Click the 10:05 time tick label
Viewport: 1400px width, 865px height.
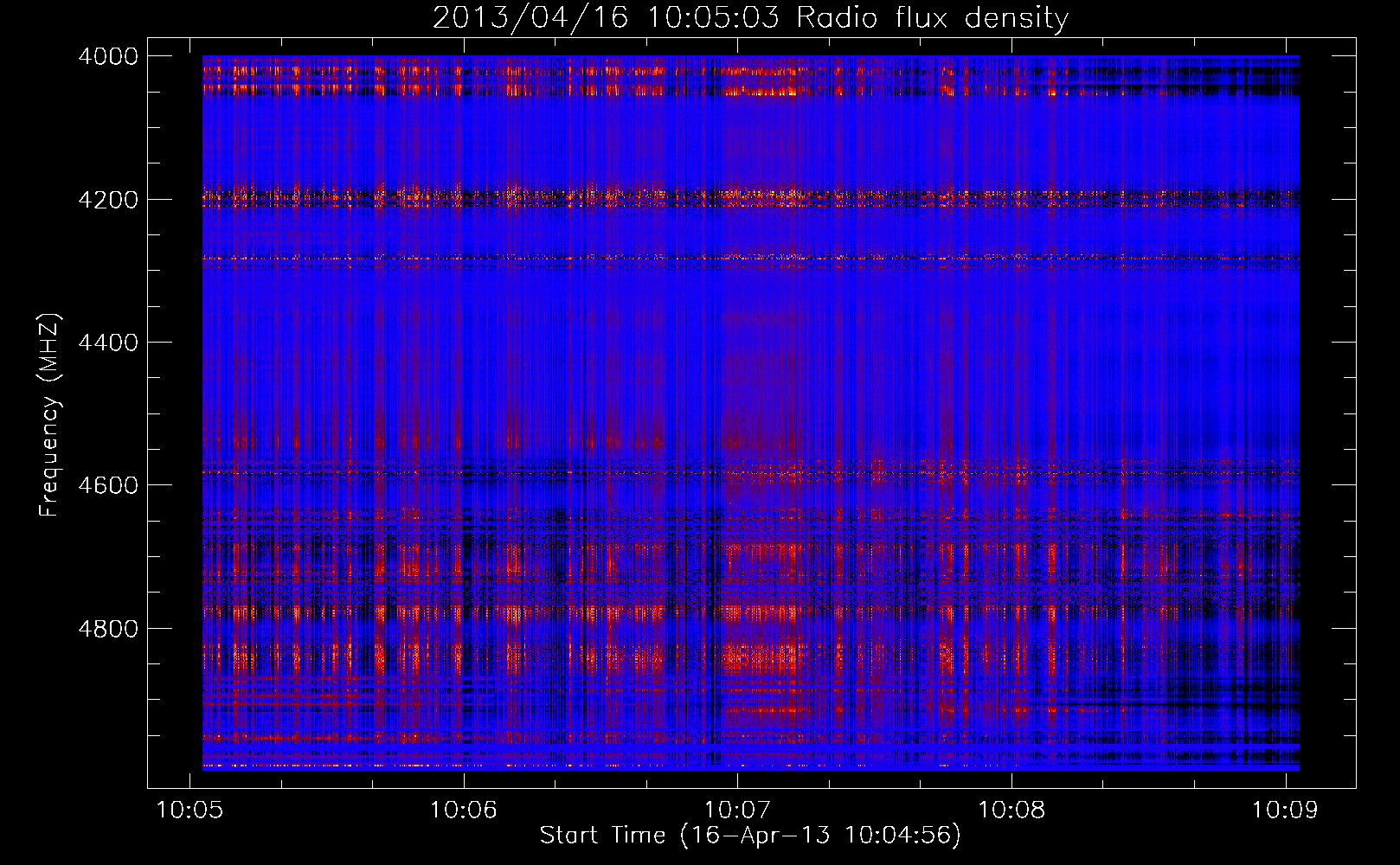coord(189,810)
